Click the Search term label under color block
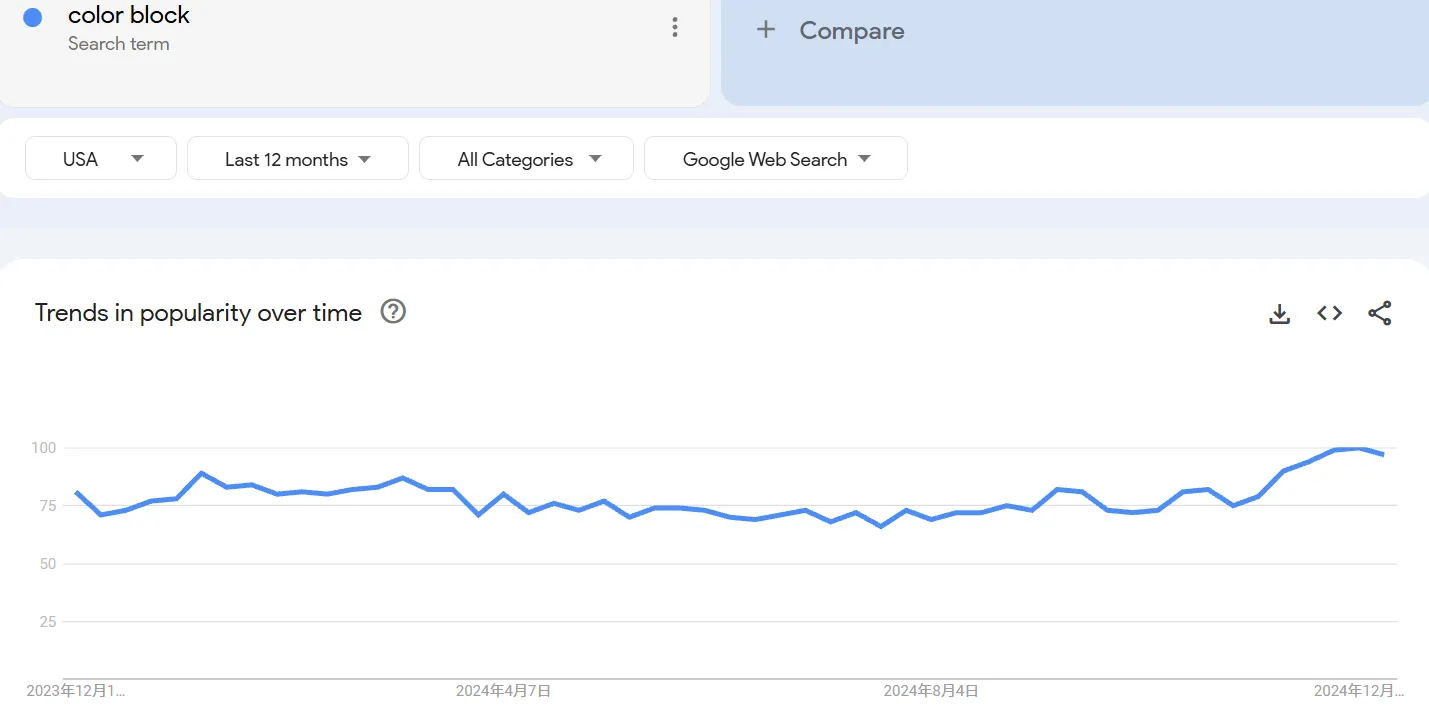1429x705 pixels. pyautogui.click(x=119, y=44)
